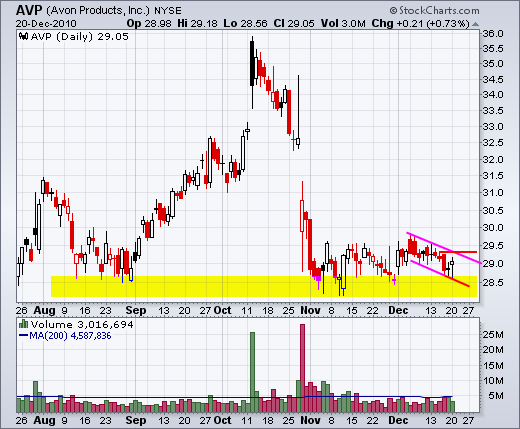This screenshot has width=520, height=429.
Task: Click Nov on the volume panel's date axis
Action: [310, 420]
